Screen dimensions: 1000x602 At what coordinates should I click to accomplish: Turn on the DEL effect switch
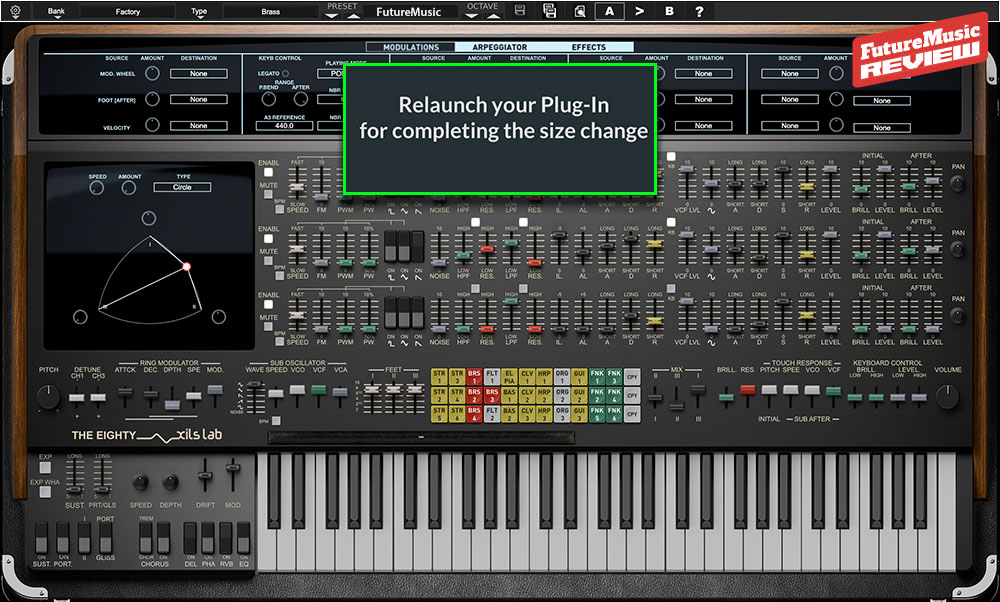point(190,540)
